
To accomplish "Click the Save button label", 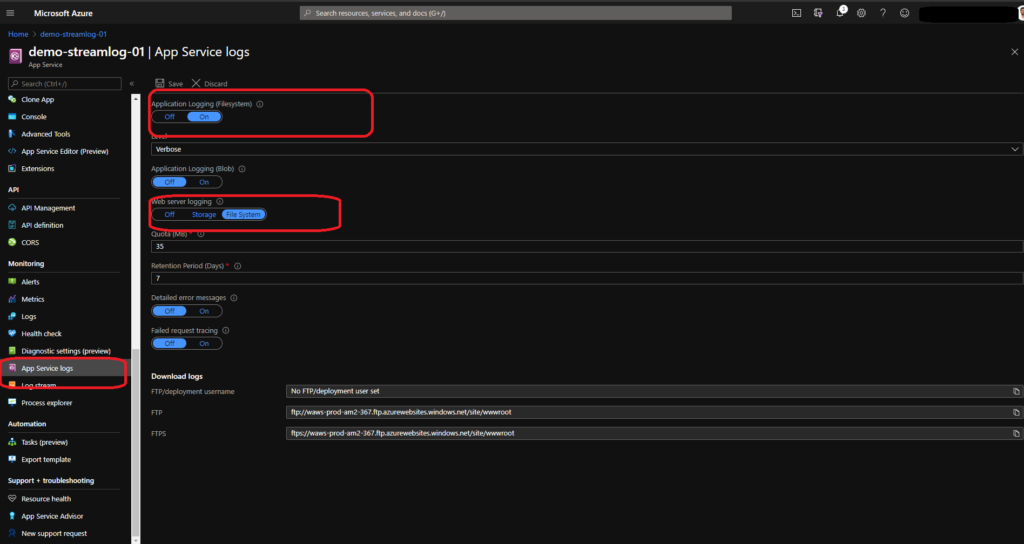I will (176, 84).
